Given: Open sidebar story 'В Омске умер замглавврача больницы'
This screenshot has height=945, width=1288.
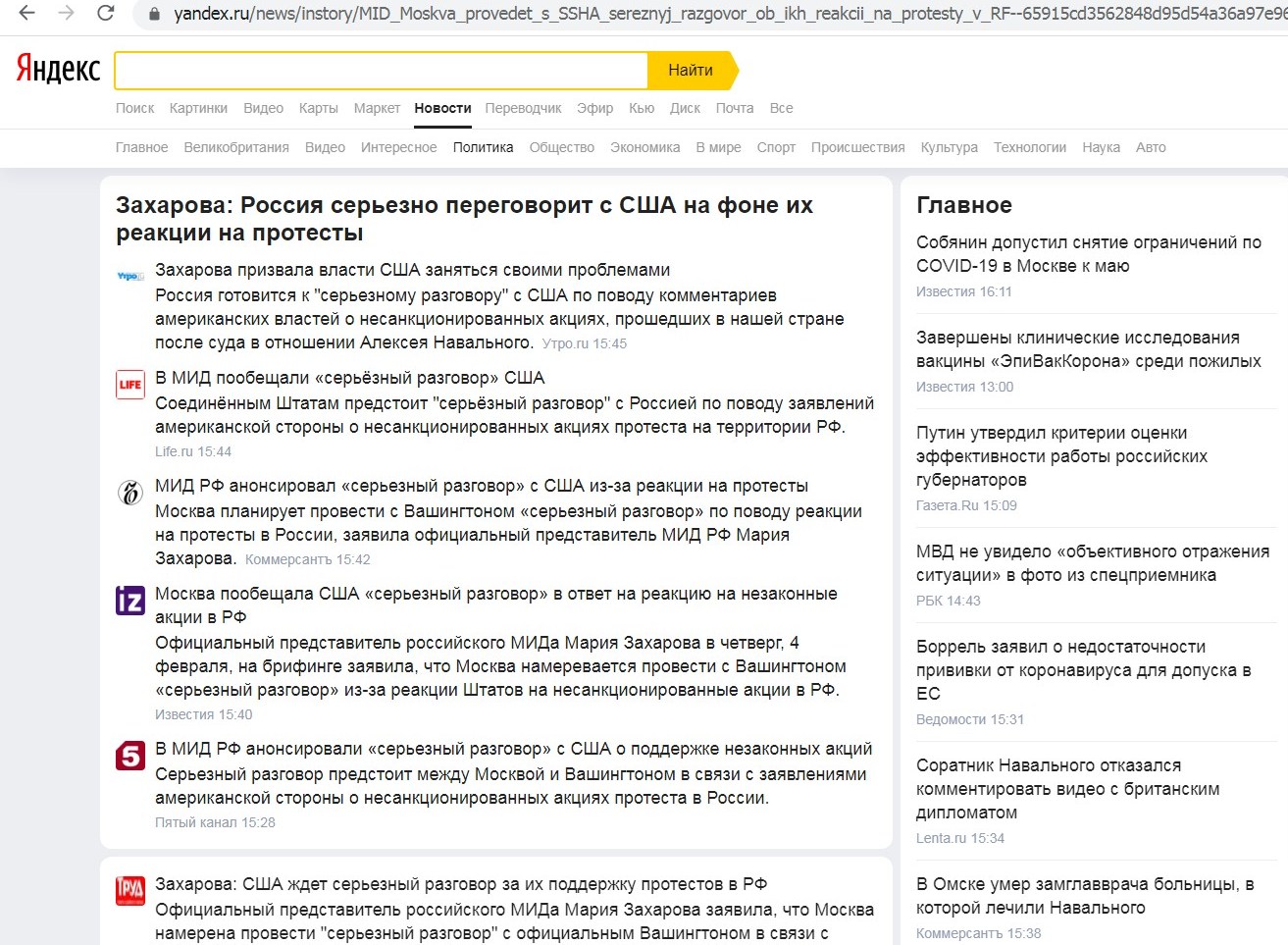Looking at the screenshot, I should (1085, 896).
